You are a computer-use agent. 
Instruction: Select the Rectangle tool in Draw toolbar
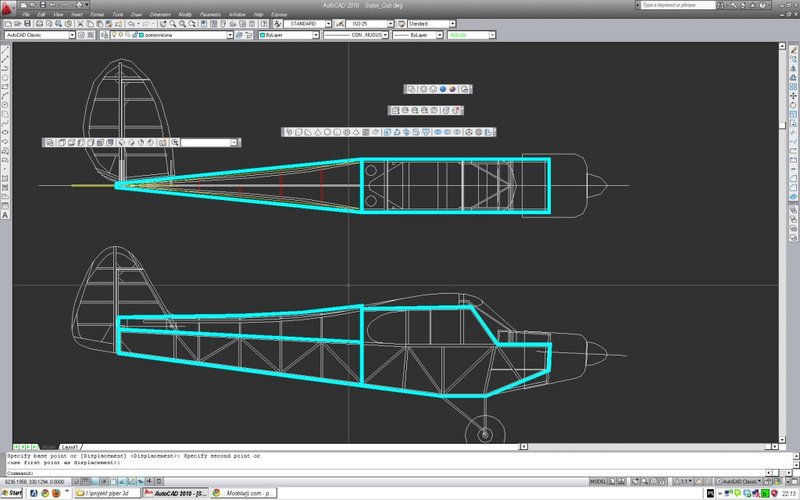point(5,87)
